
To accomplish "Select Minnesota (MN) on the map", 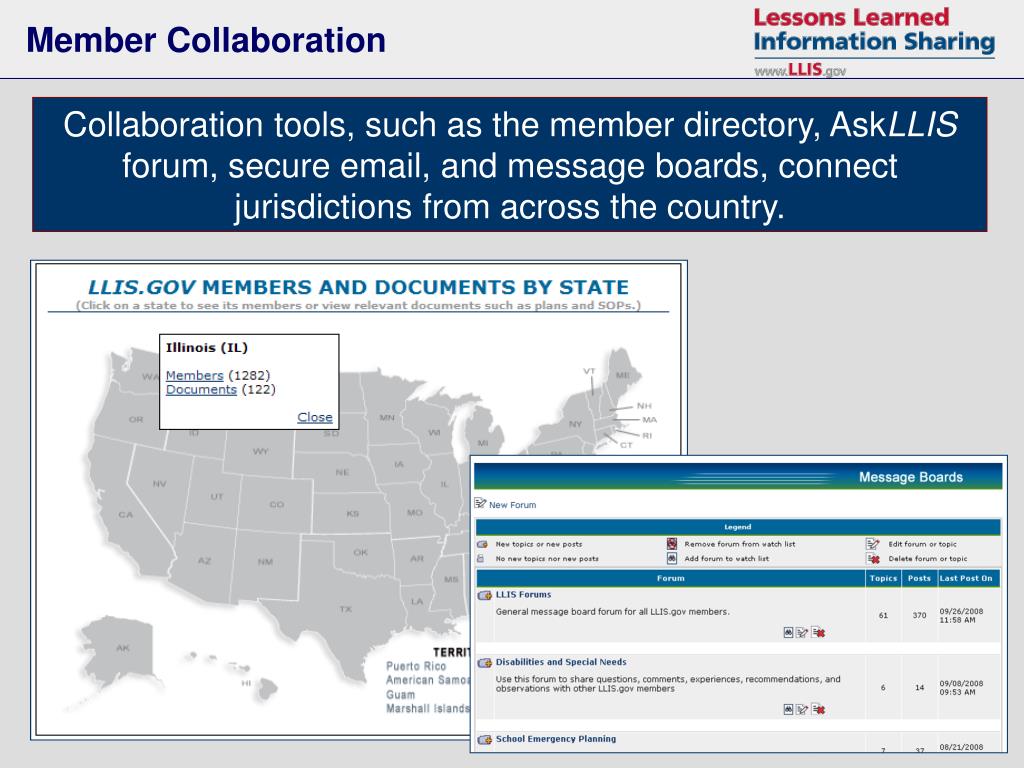I will pos(387,417).
